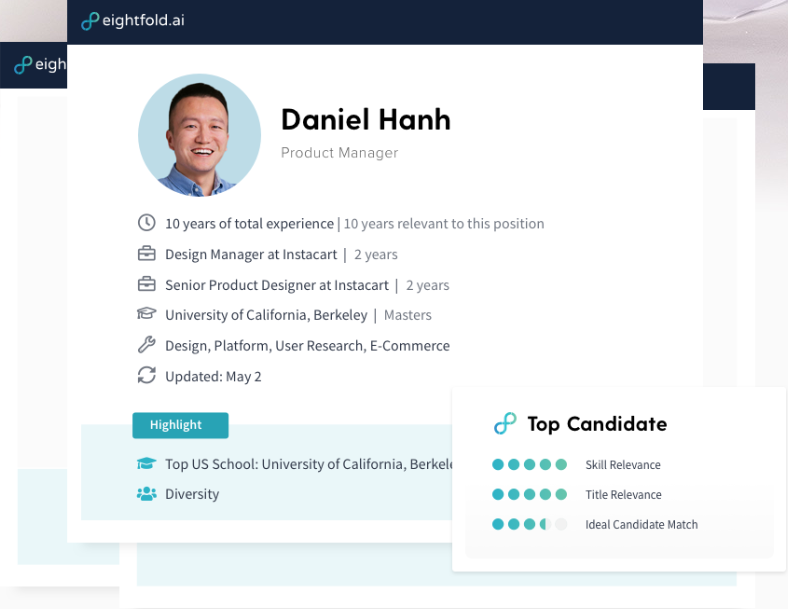Open 'Senior Product Designer at Instacart' entry

click(277, 285)
